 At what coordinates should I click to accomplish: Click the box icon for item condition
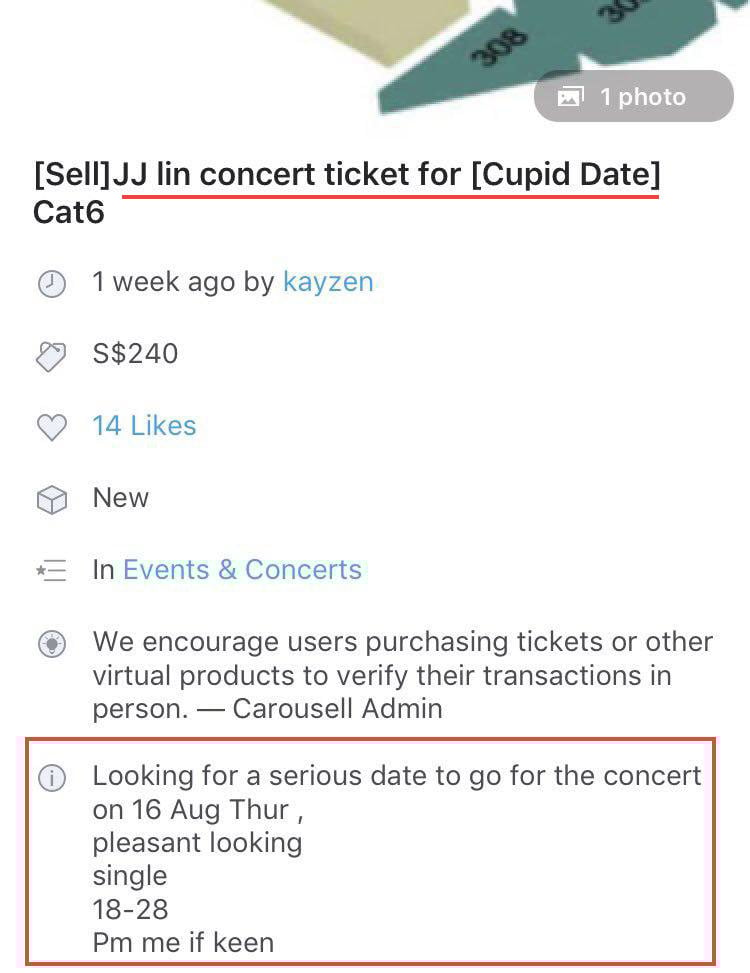pyautogui.click(x=51, y=499)
